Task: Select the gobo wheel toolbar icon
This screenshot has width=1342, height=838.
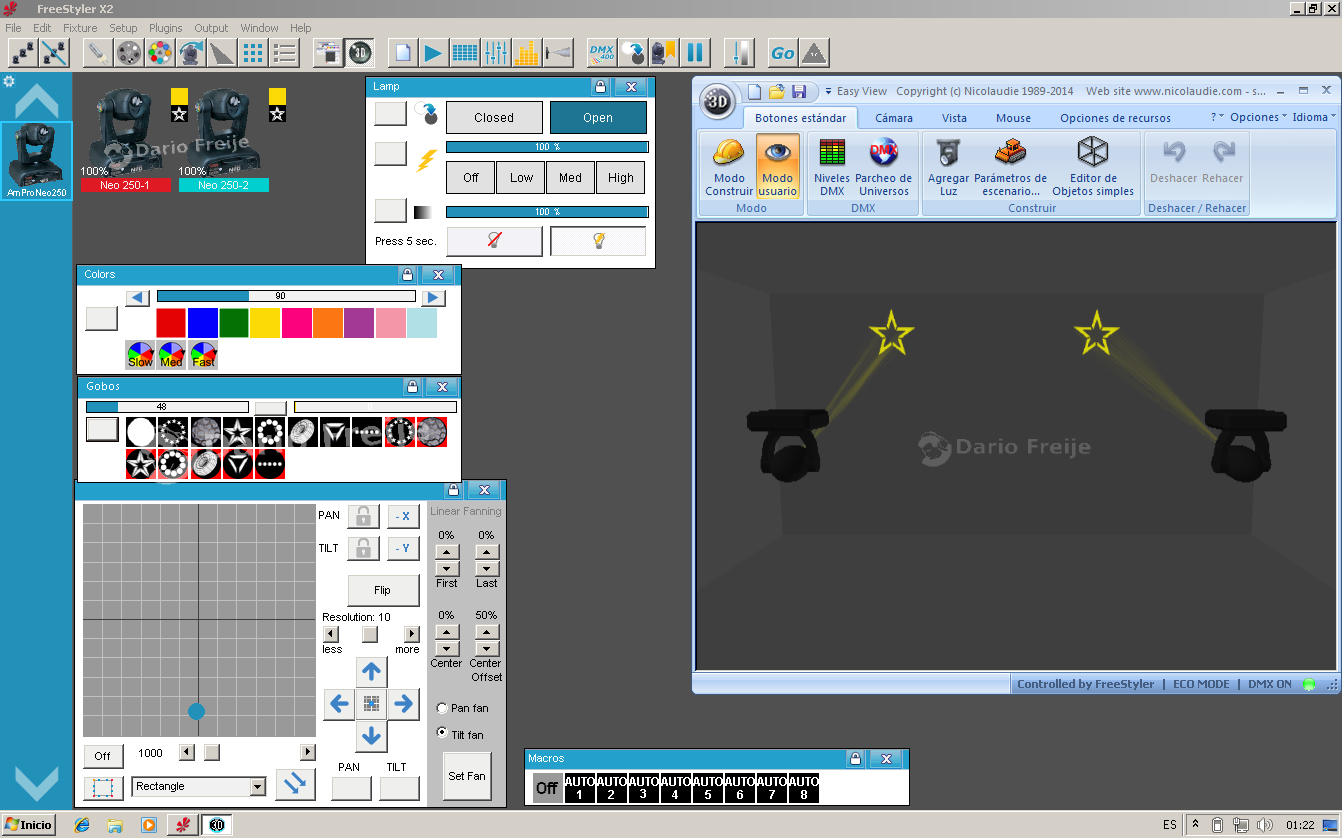Action: [x=127, y=52]
